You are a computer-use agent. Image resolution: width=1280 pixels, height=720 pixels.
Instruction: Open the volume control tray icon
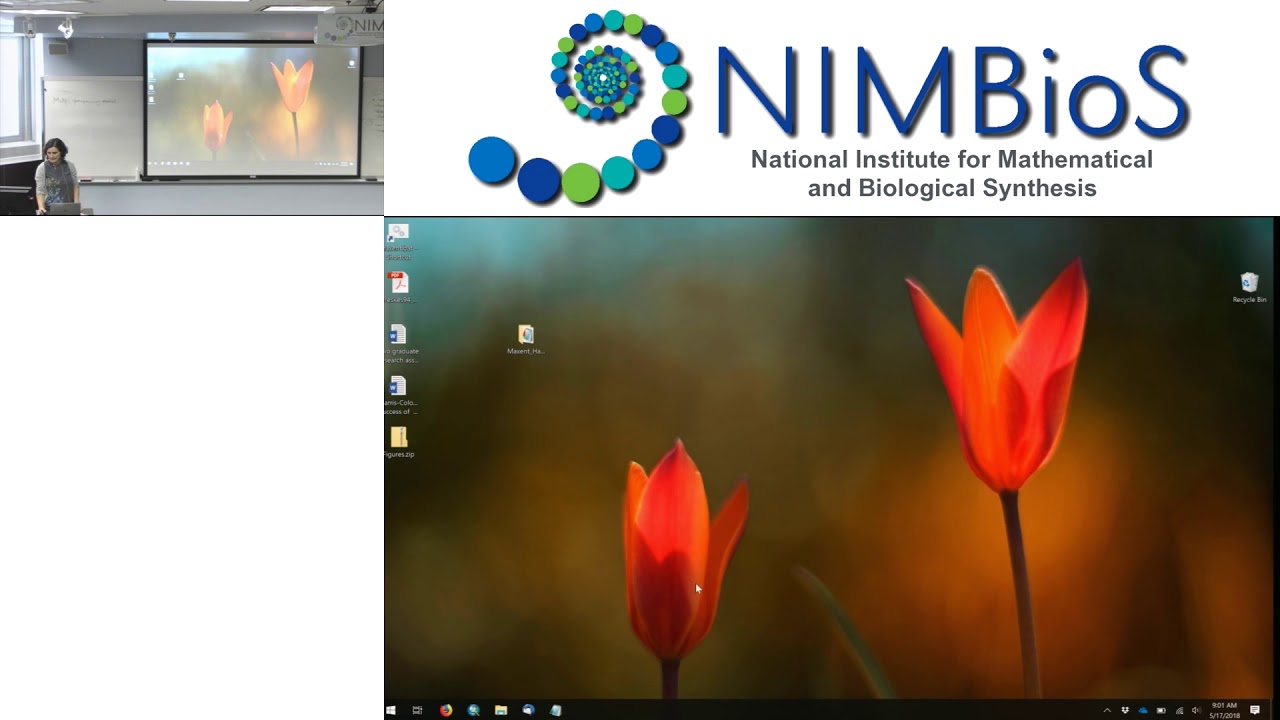(x=1196, y=710)
